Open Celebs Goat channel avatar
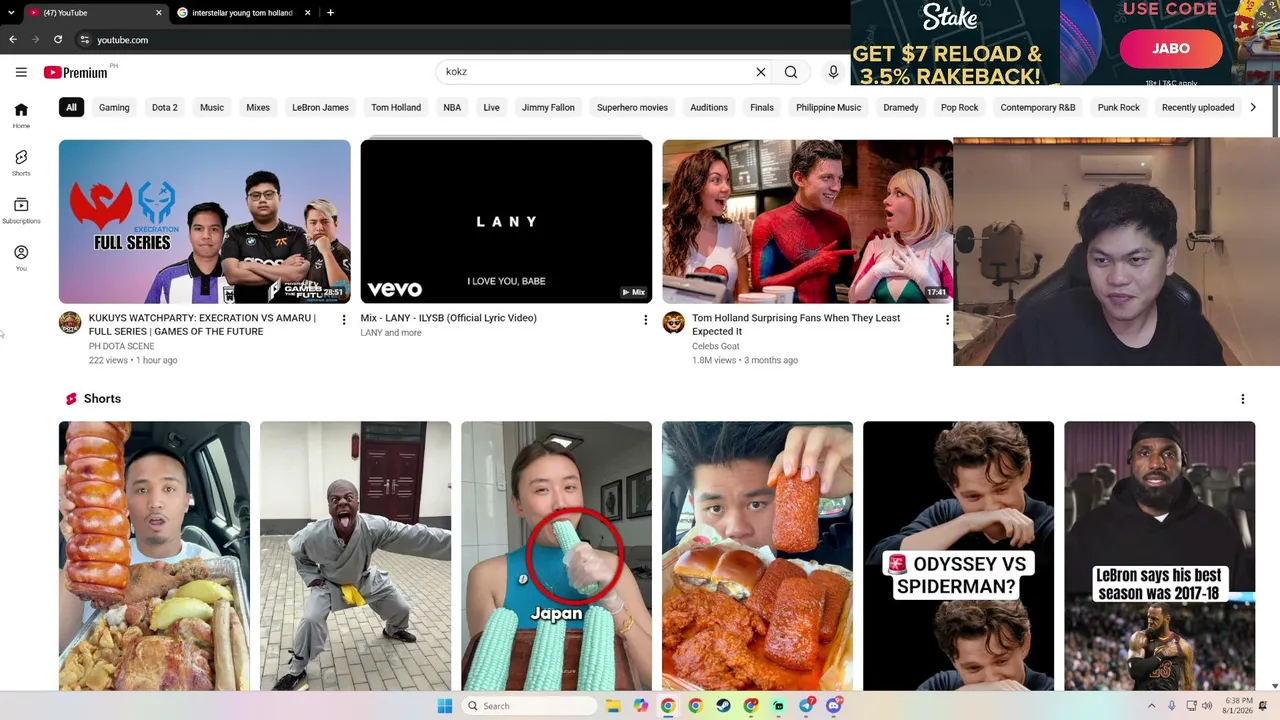Image resolution: width=1280 pixels, height=720 pixels. pos(673,323)
